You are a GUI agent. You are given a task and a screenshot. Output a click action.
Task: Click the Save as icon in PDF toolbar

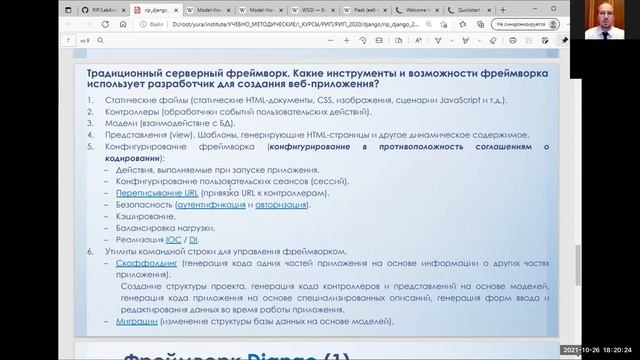(545, 40)
